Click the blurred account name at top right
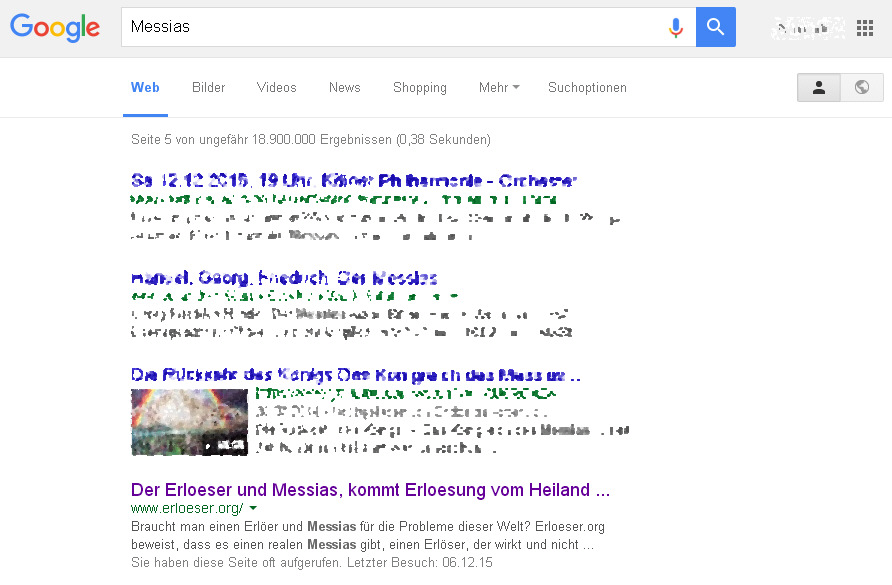 (x=808, y=28)
